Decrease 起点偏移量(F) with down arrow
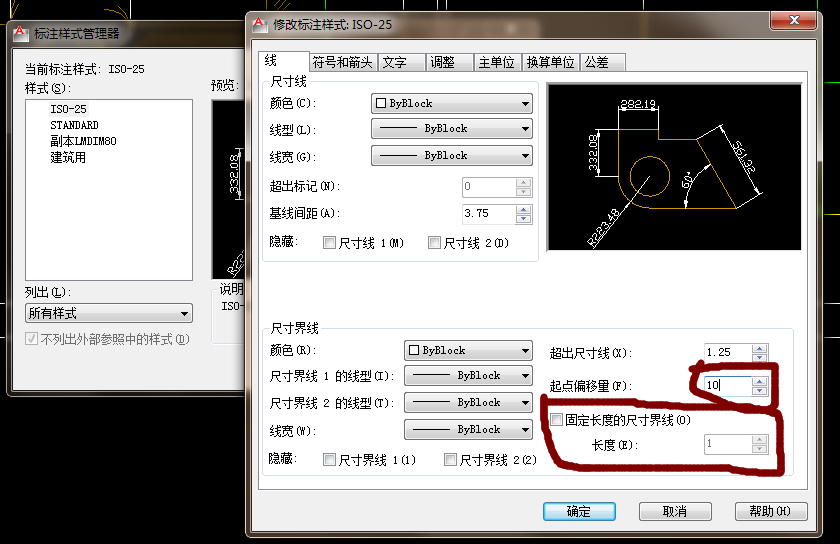This screenshot has width=840, height=544. pyautogui.click(x=760, y=390)
